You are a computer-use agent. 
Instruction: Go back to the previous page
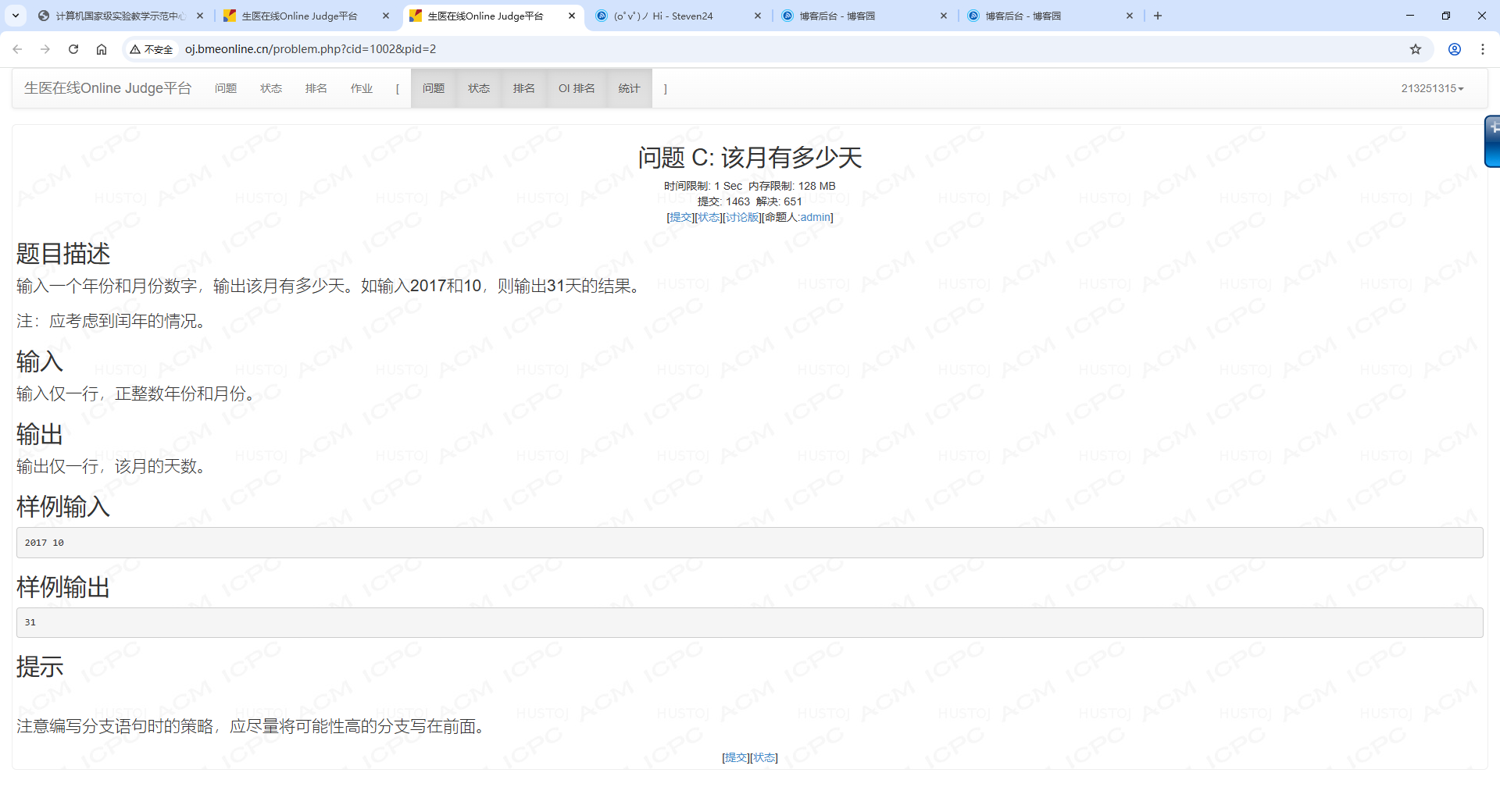click(17, 49)
